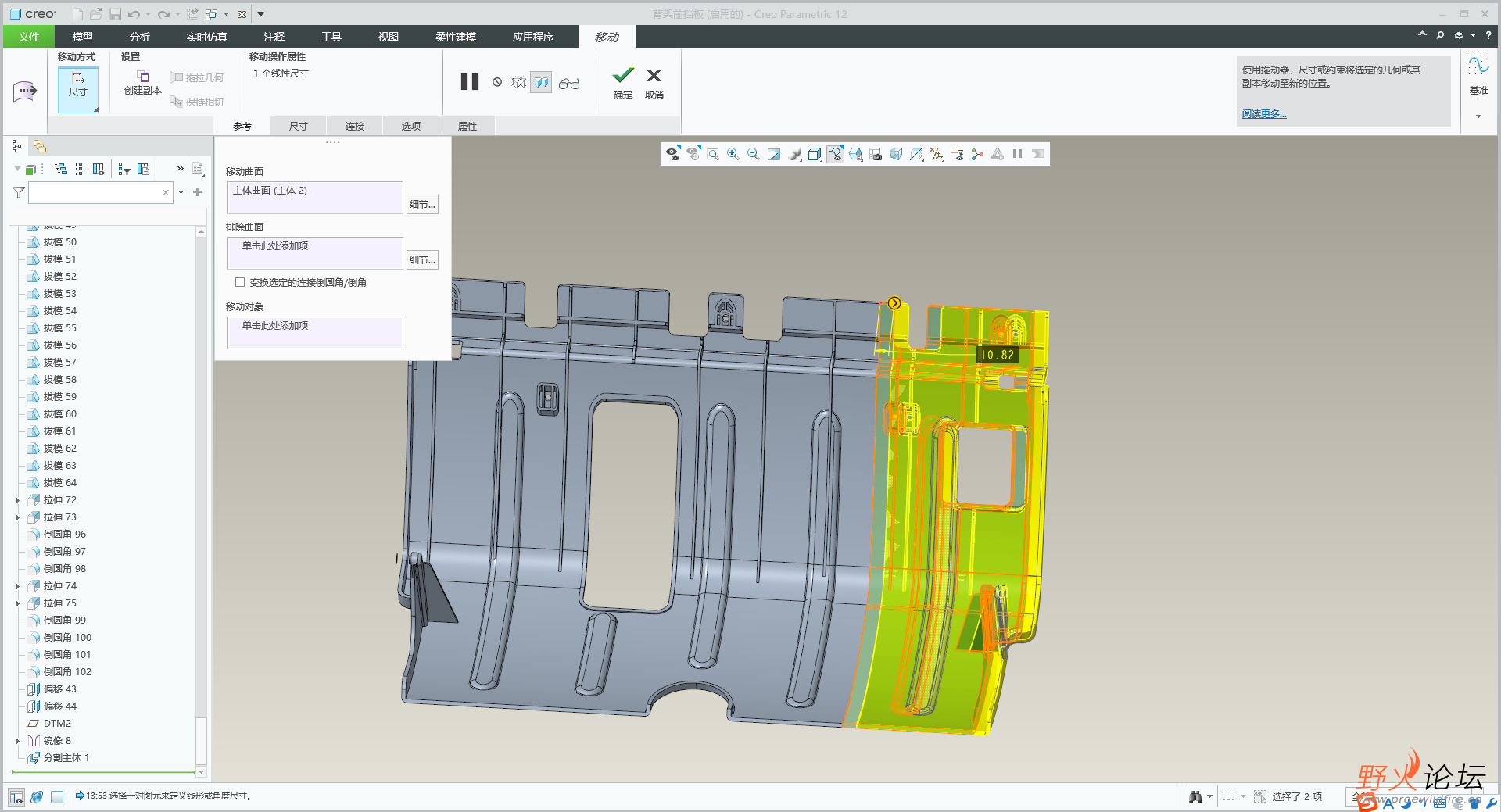Image resolution: width=1501 pixels, height=812 pixels.
Task: Click 细节... button next to 移动曲面
Action: tap(422, 204)
